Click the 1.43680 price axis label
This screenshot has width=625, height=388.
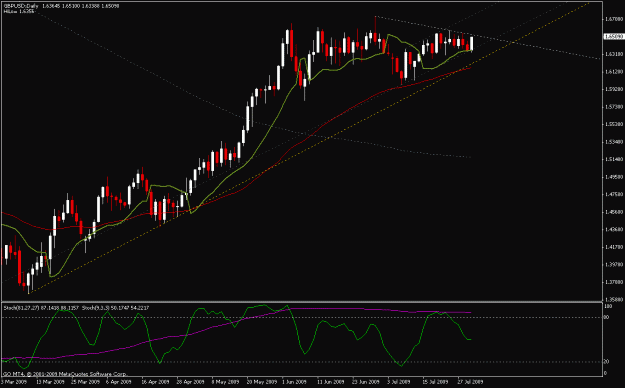coord(614,229)
